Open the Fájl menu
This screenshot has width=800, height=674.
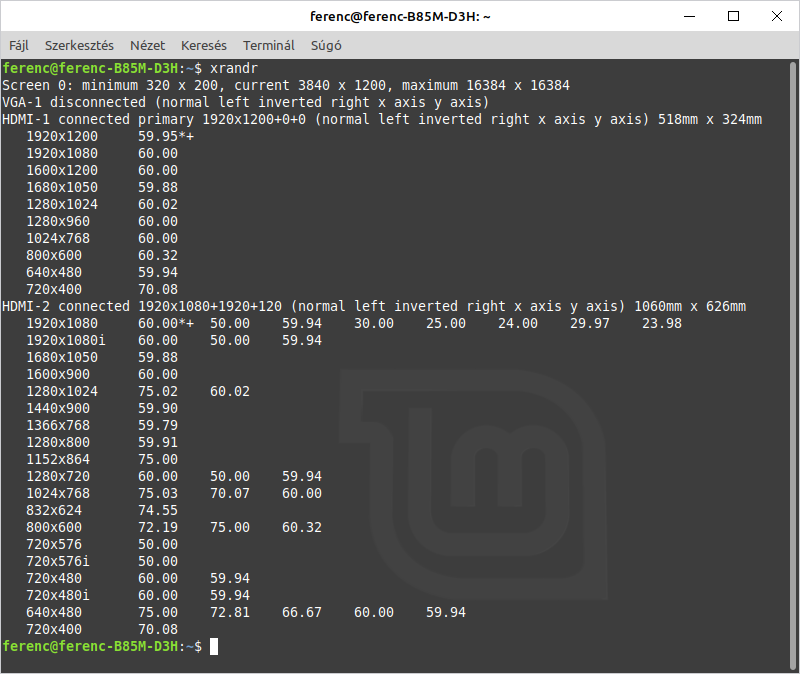coord(19,45)
